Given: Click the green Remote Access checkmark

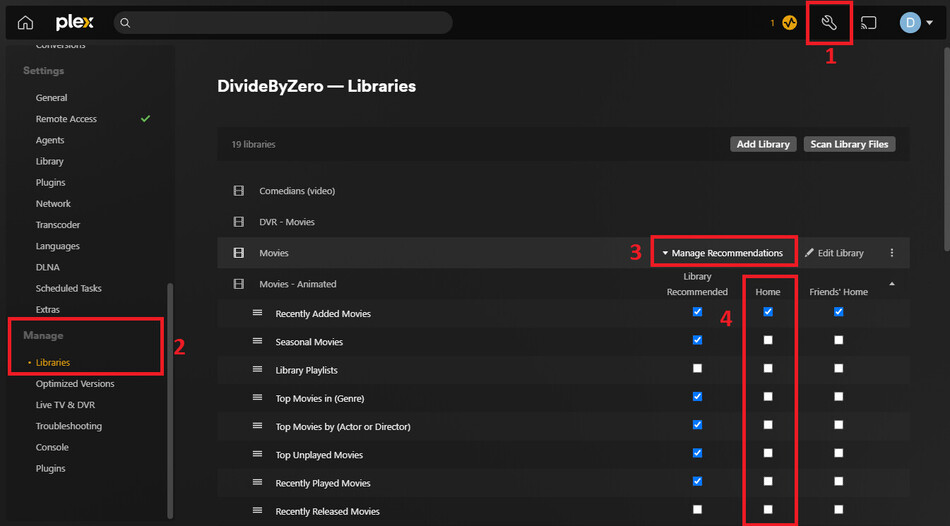Looking at the screenshot, I should [x=145, y=118].
